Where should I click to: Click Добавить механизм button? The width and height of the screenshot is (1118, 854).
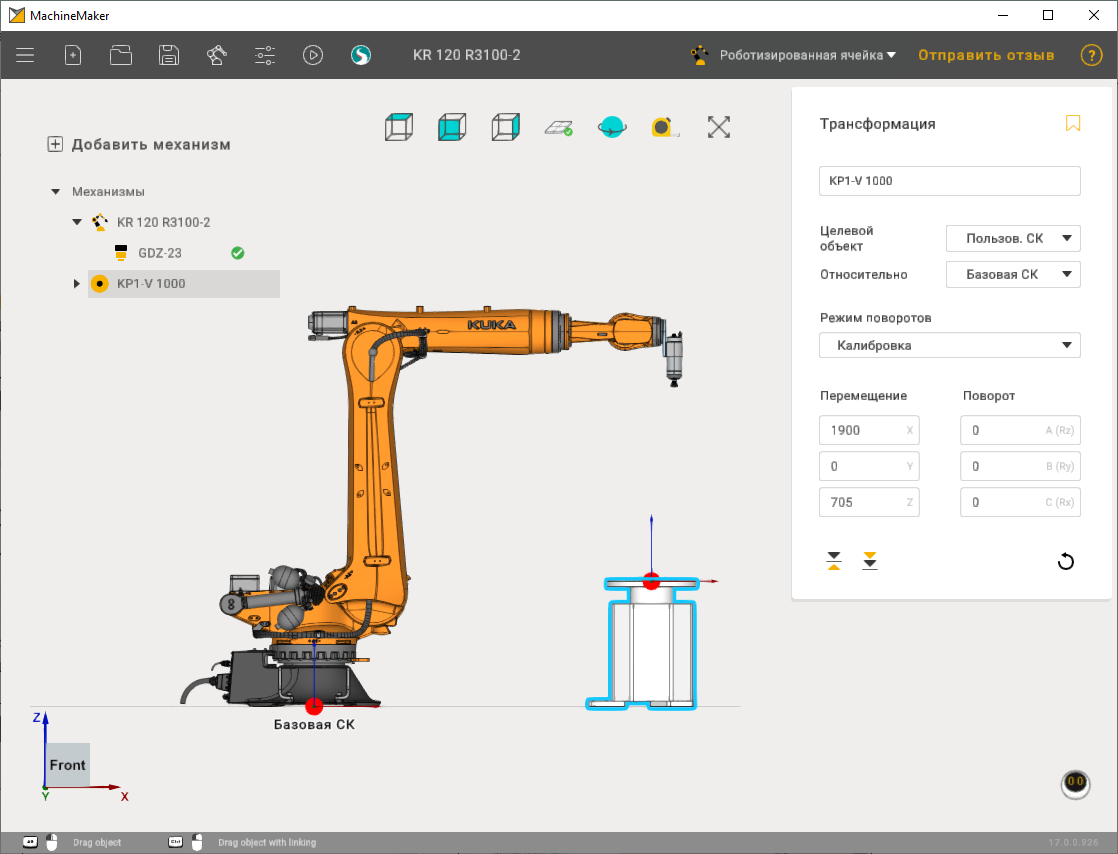pos(140,145)
